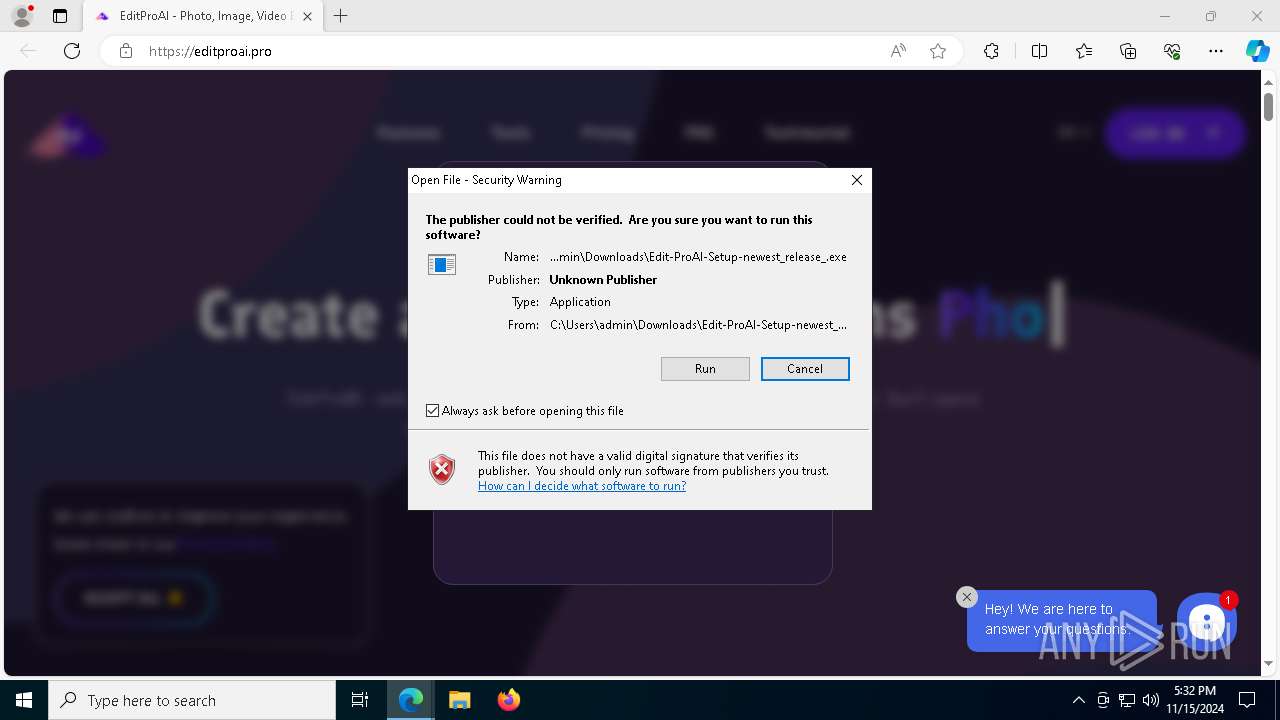
Task: Open the Windows Start menu
Action: point(24,700)
